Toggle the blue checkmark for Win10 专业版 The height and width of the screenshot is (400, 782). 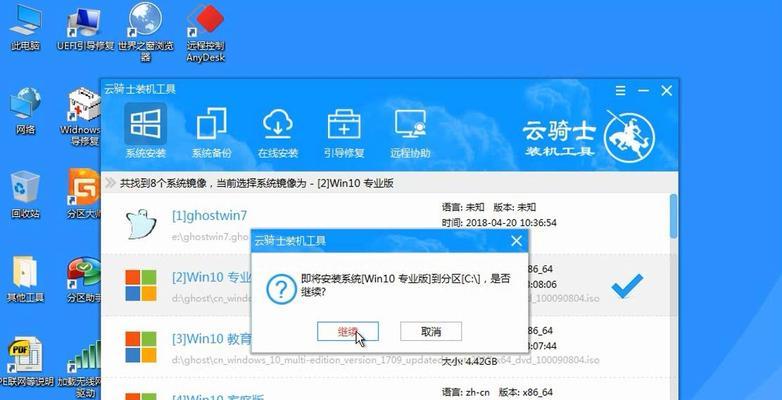[x=627, y=286]
